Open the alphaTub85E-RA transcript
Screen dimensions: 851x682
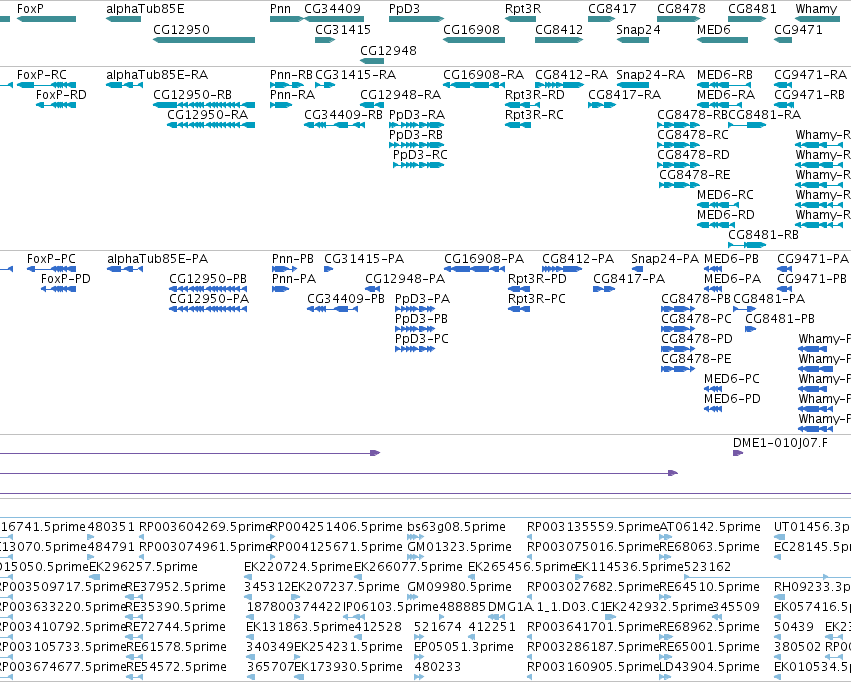(124, 85)
